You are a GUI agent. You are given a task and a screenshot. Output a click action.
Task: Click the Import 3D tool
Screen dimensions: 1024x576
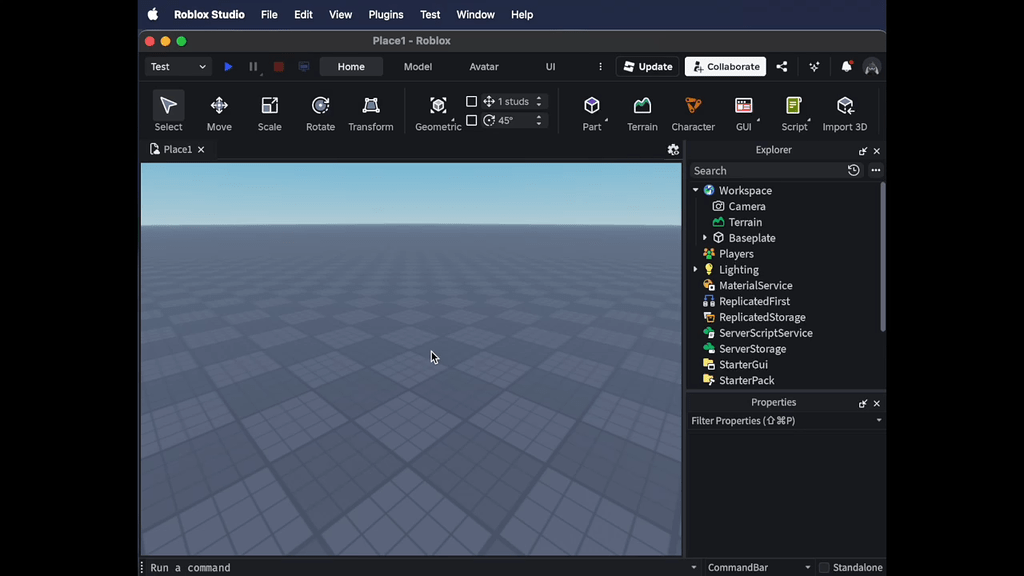point(844,110)
